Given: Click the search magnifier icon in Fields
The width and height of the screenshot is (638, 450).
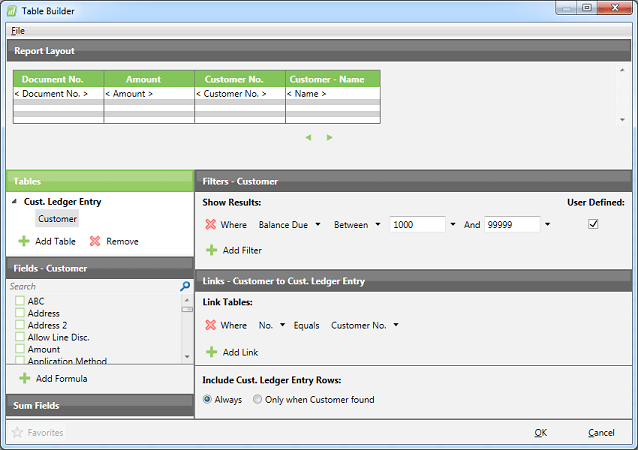Looking at the screenshot, I should tap(185, 286).
